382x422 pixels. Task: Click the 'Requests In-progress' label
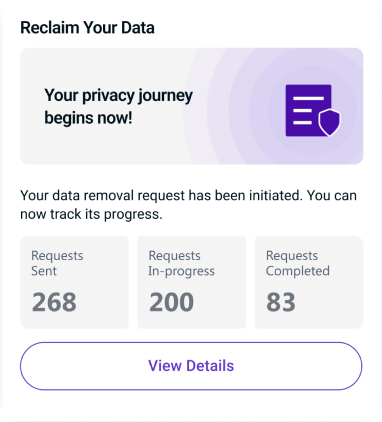tap(182, 263)
